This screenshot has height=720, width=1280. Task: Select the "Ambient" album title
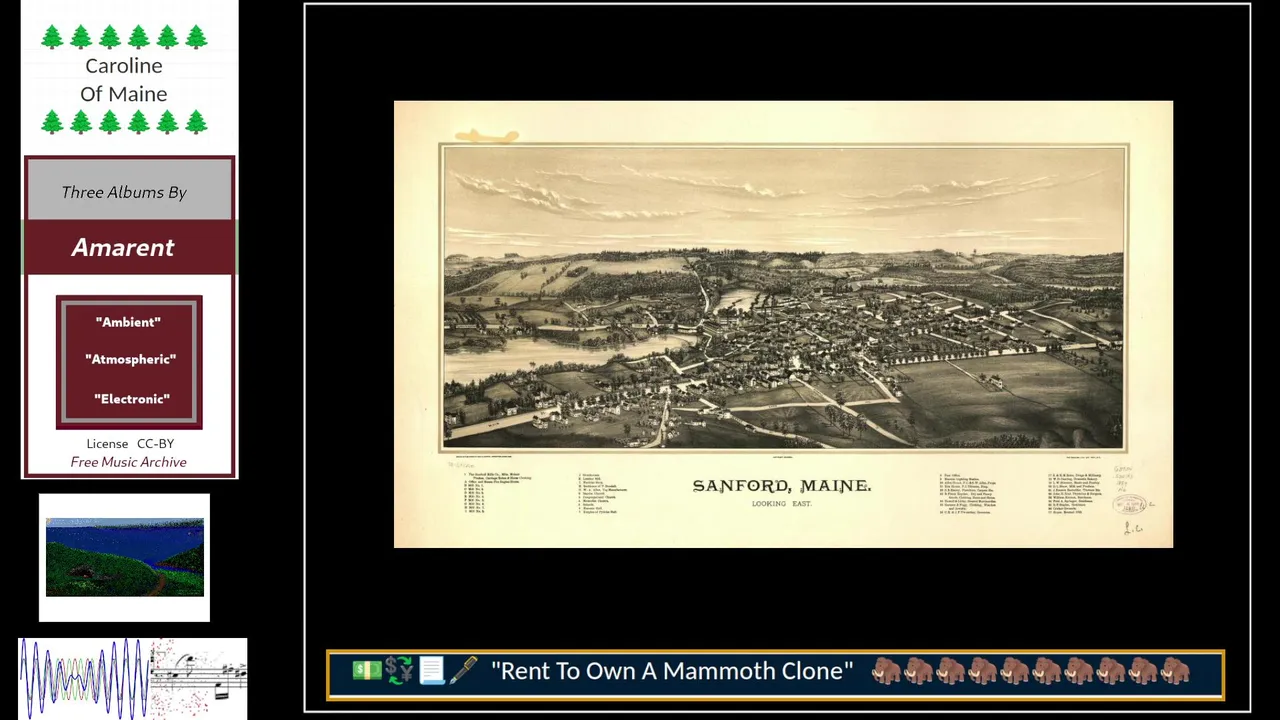coord(128,322)
